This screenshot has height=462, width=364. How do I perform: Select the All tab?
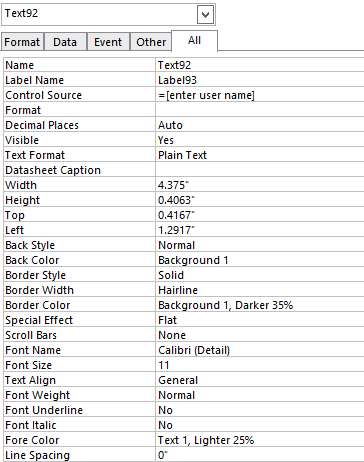(194, 41)
